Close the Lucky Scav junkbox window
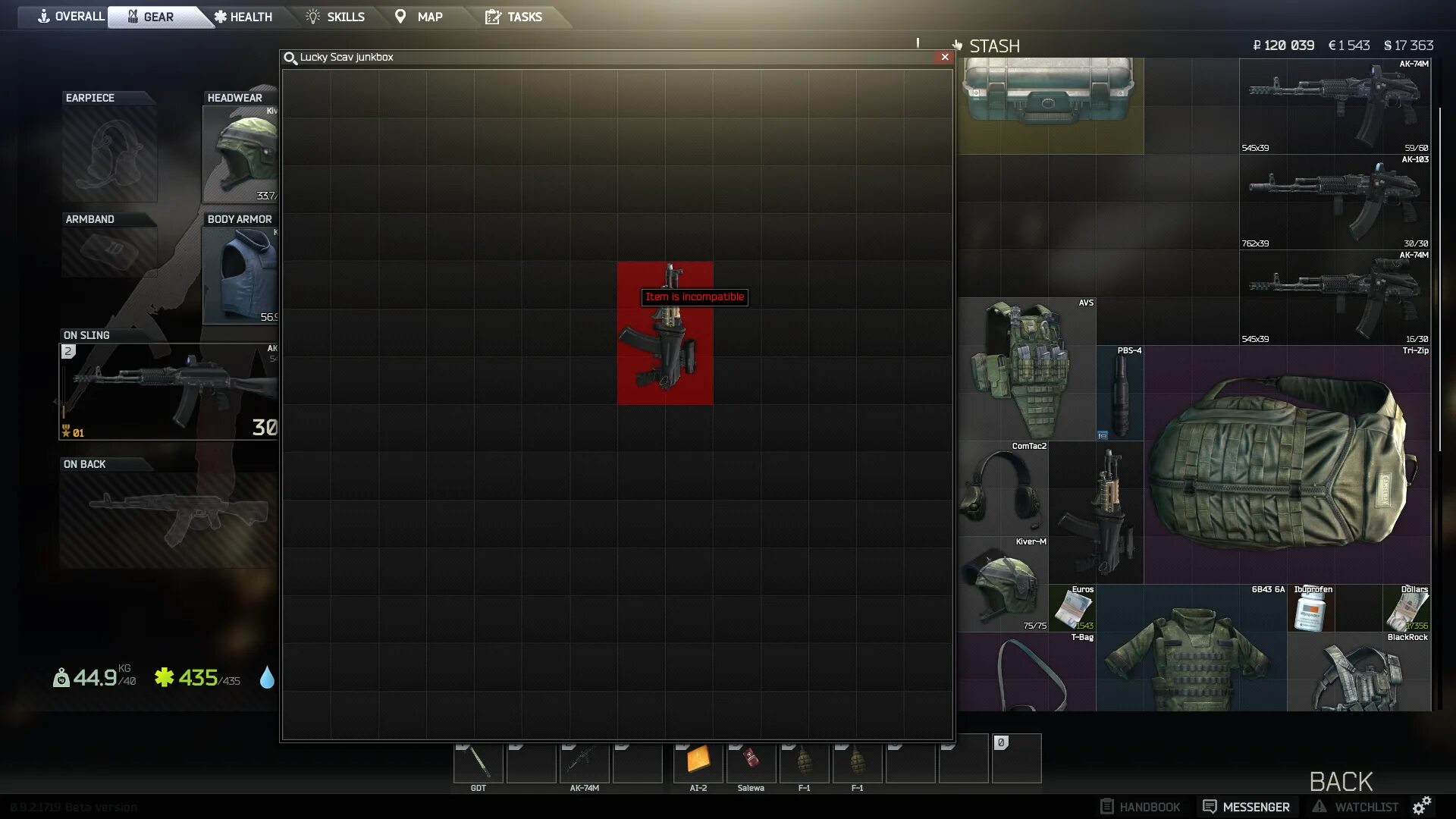 pyautogui.click(x=944, y=57)
